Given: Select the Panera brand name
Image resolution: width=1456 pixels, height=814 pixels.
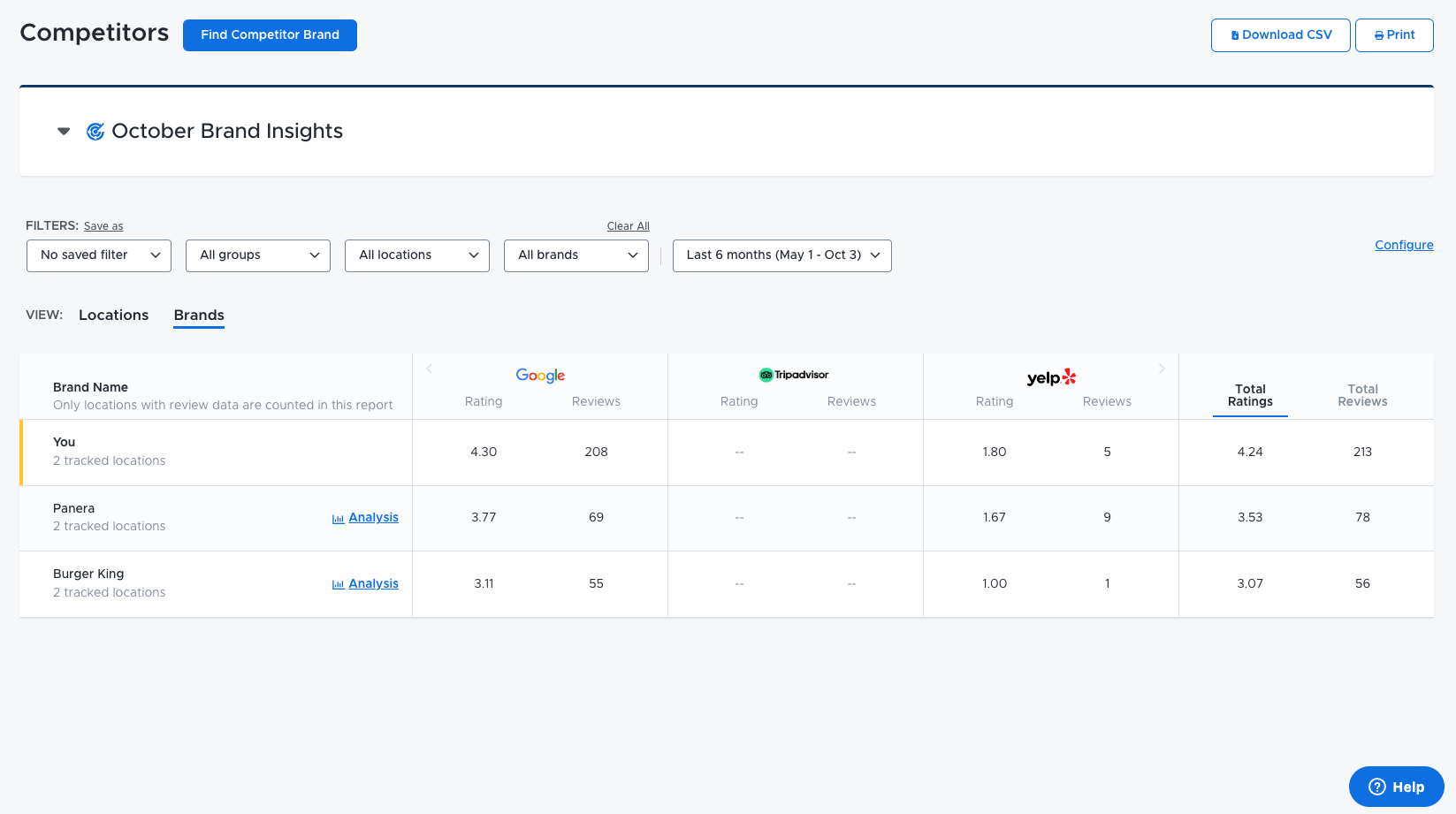Looking at the screenshot, I should coord(73,508).
